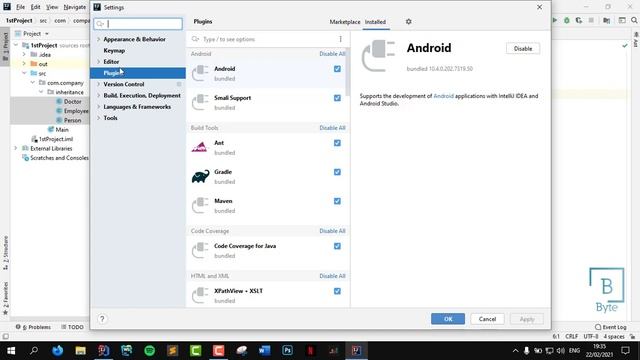Click the Disable button for Android
The width and height of the screenshot is (640, 360).
point(523,49)
